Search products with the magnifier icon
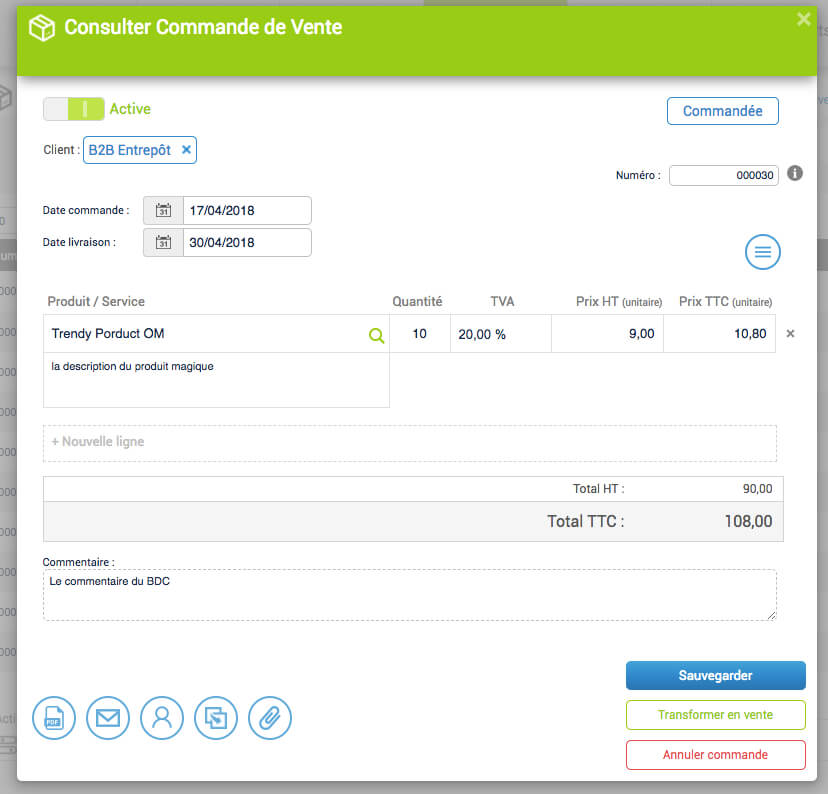 (x=376, y=335)
